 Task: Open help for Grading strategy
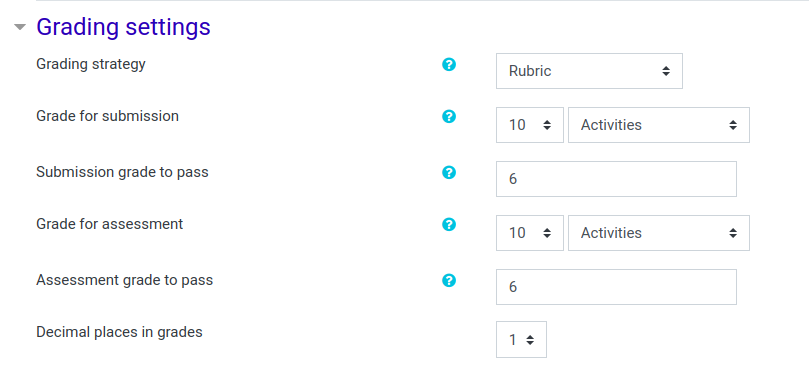(449, 64)
